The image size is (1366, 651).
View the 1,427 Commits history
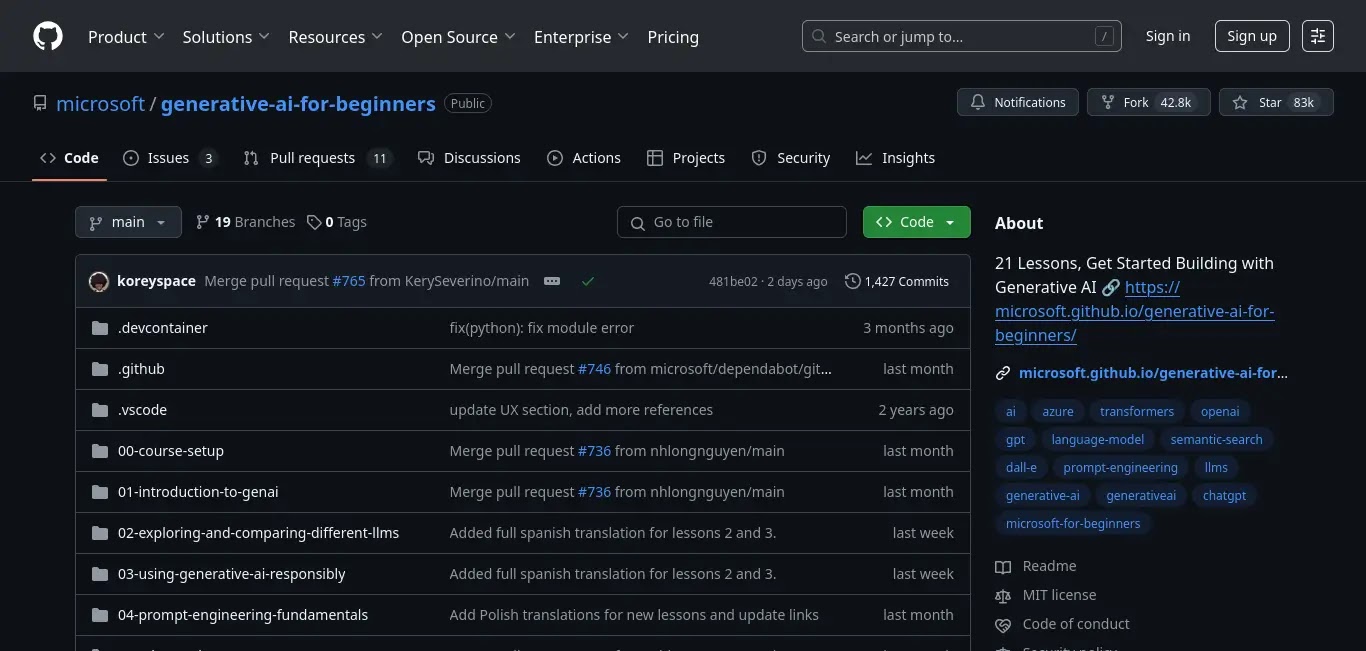point(897,281)
